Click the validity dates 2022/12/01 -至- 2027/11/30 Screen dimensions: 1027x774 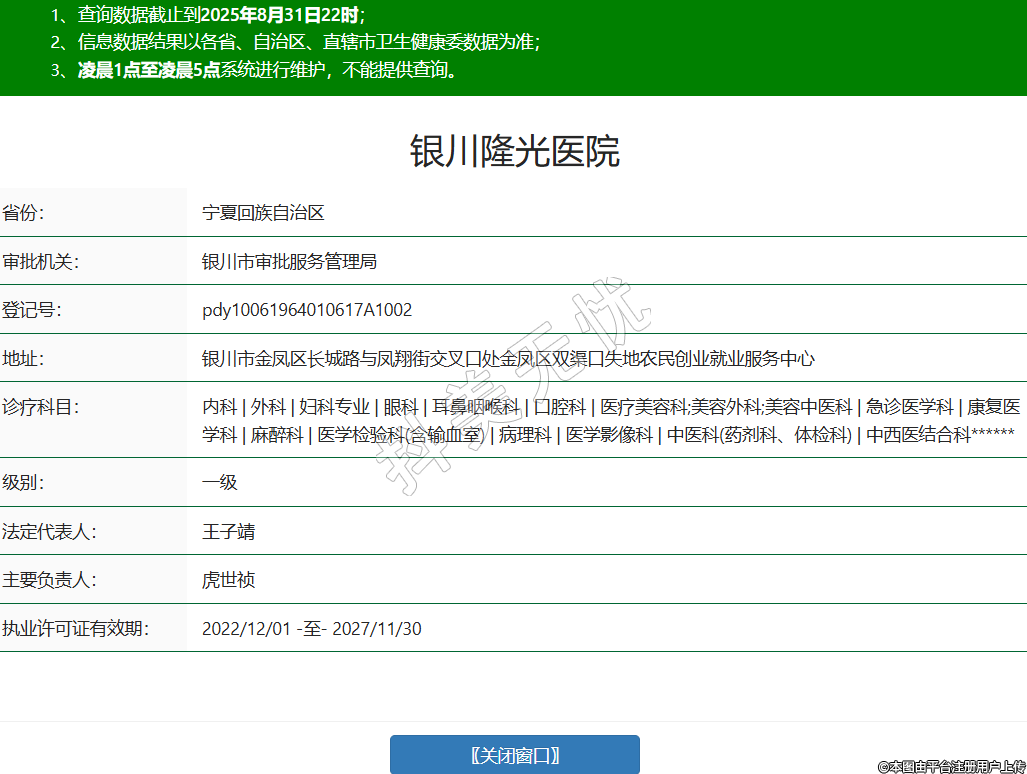point(312,628)
